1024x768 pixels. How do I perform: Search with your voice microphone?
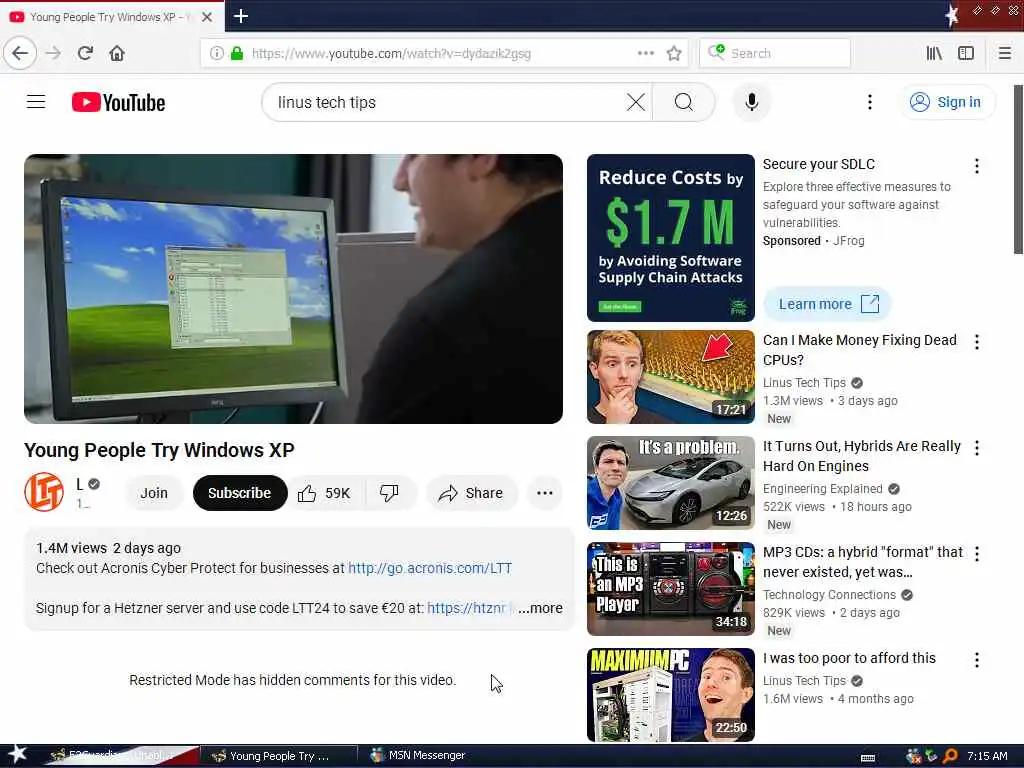(752, 102)
